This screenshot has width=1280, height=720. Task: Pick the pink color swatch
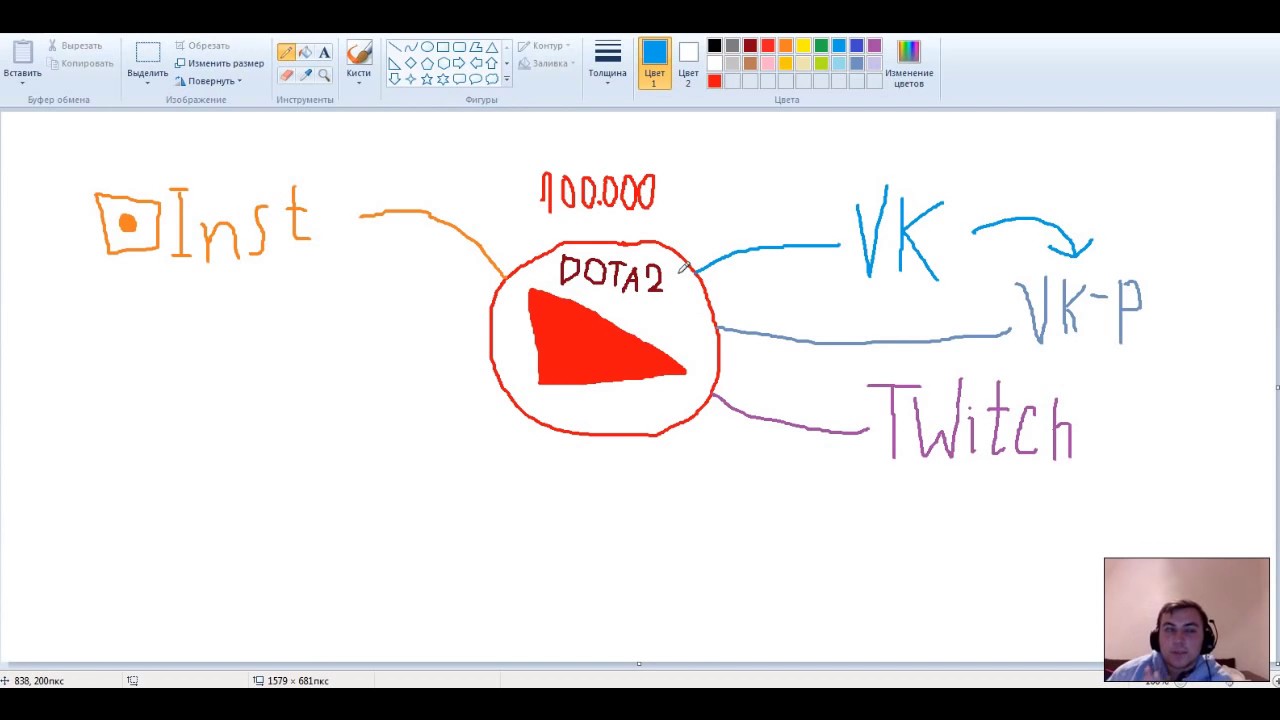(x=768, y=64)
